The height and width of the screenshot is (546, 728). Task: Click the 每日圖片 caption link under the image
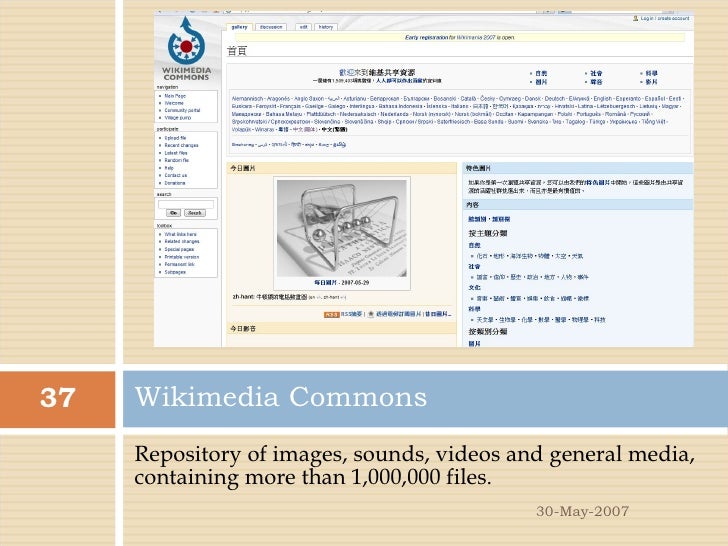tap(325, 282)
